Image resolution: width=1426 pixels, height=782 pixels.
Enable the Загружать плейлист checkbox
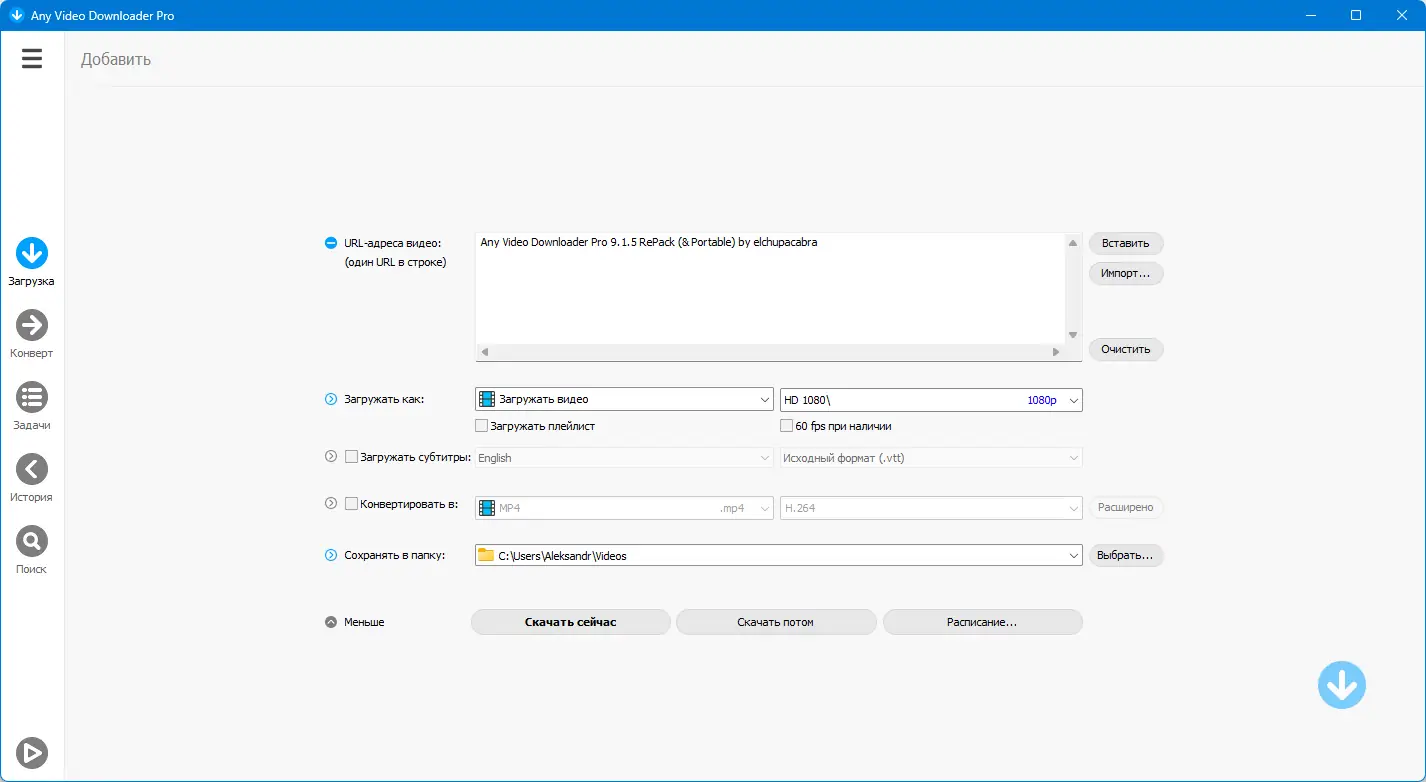[x=480, y=425]
